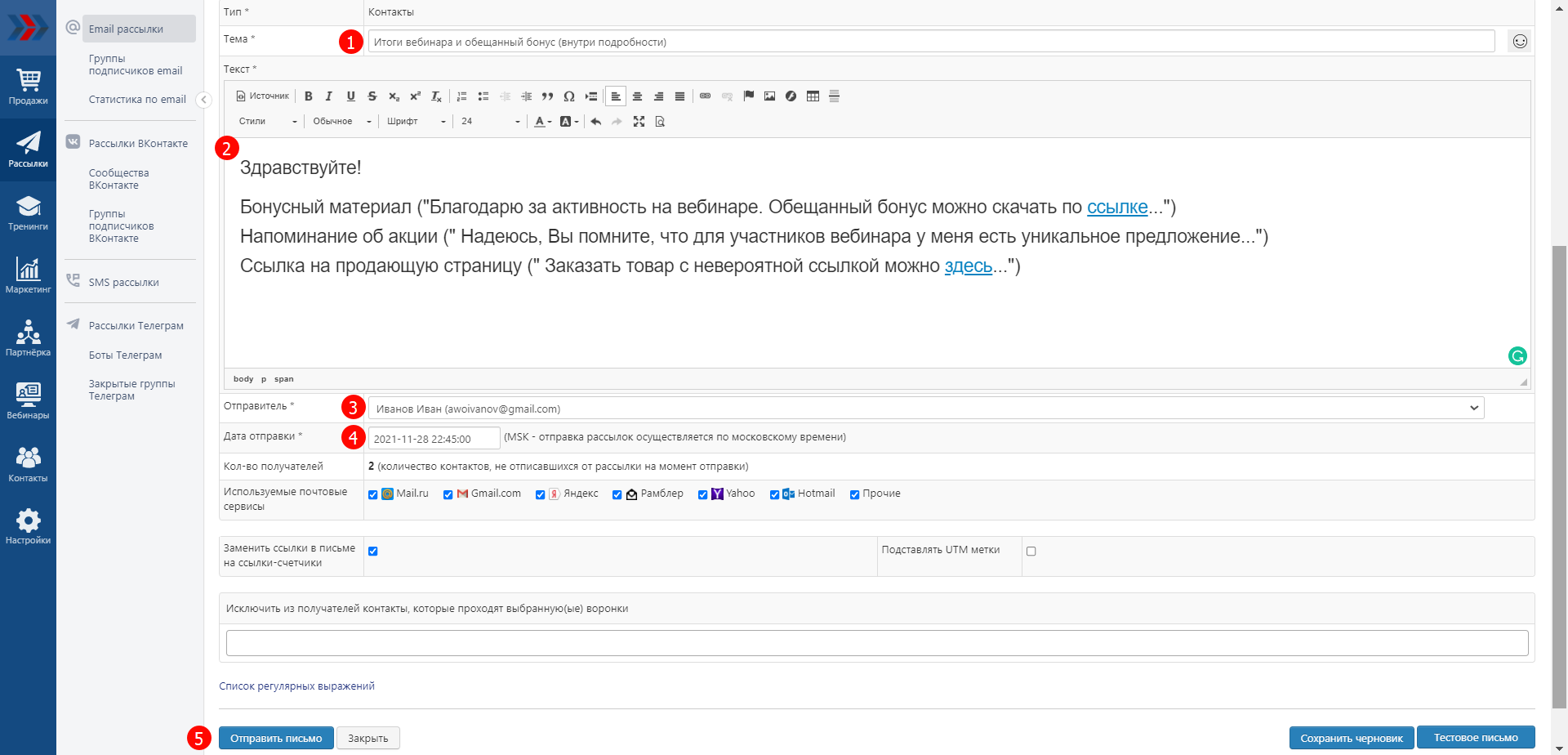Insert a special character (Omega icon)
This screenshot has height=755, width=1568.
click(x=569, y=96)
